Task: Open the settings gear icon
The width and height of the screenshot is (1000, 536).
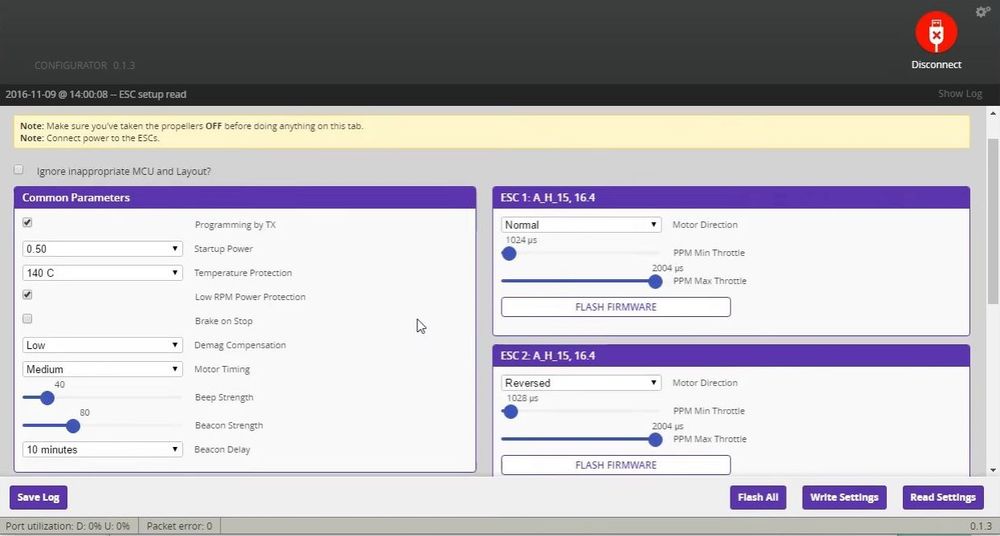Action: coord(982,12)
